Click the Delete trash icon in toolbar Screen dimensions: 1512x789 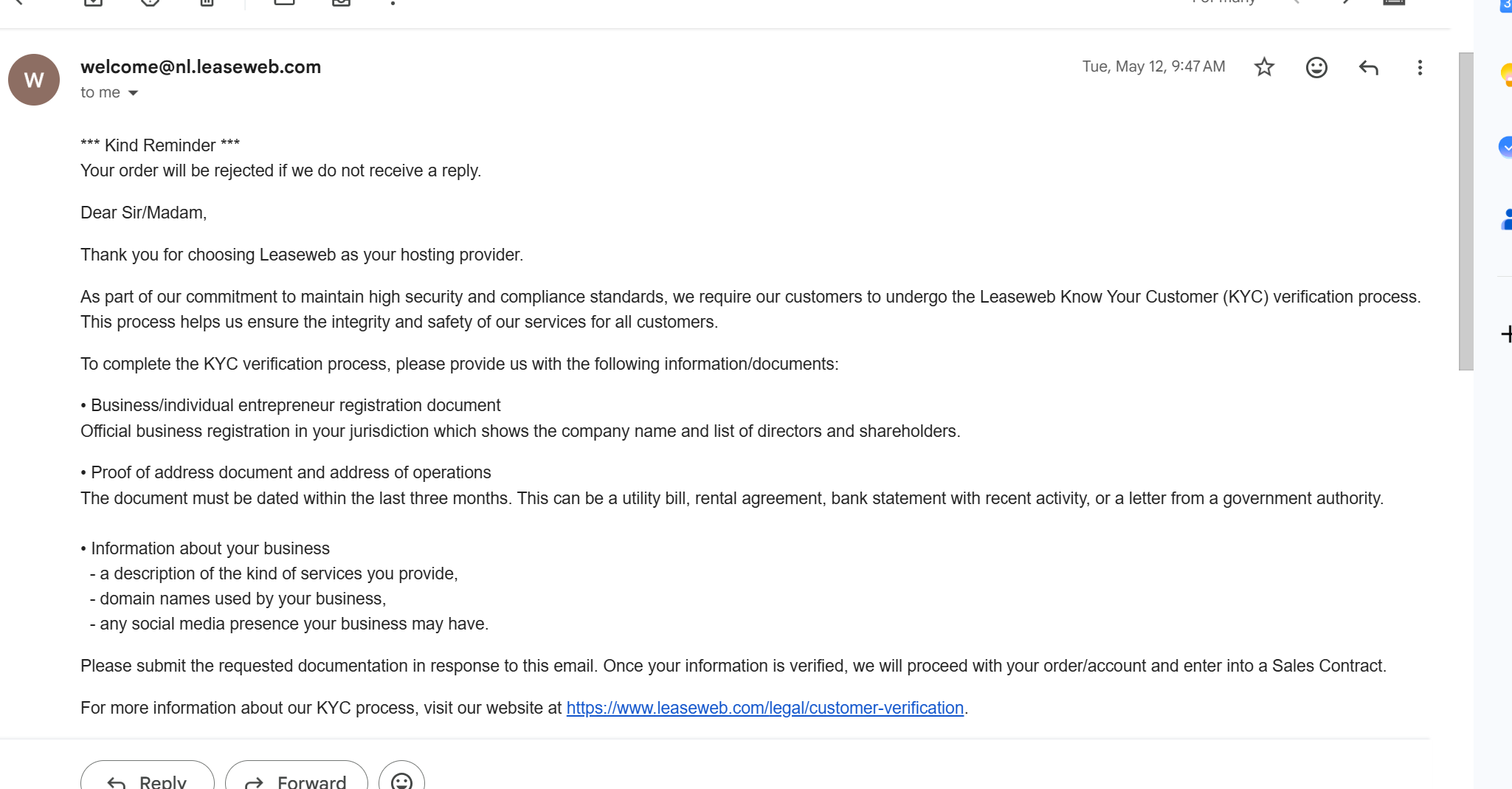207,2
